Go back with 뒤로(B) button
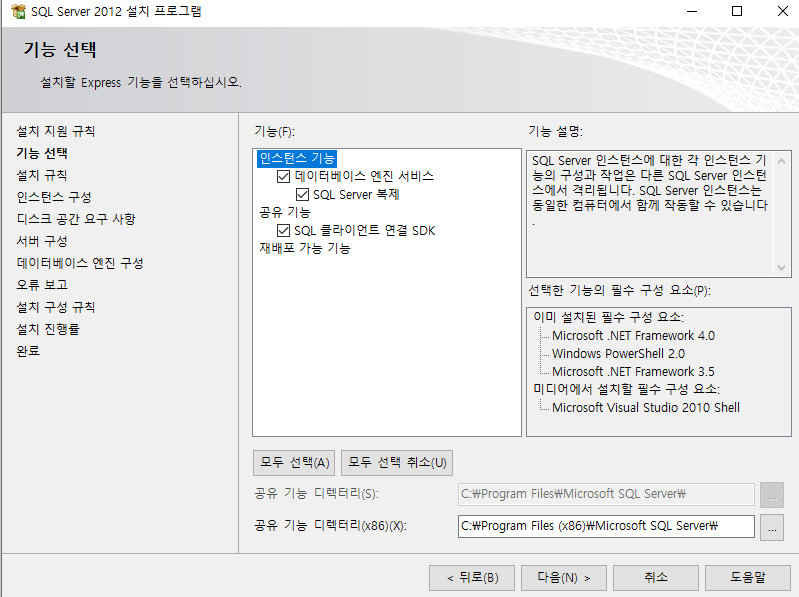The height and width of the screenshot is (597, 799). pyautogui.click(x=472, y=578)
